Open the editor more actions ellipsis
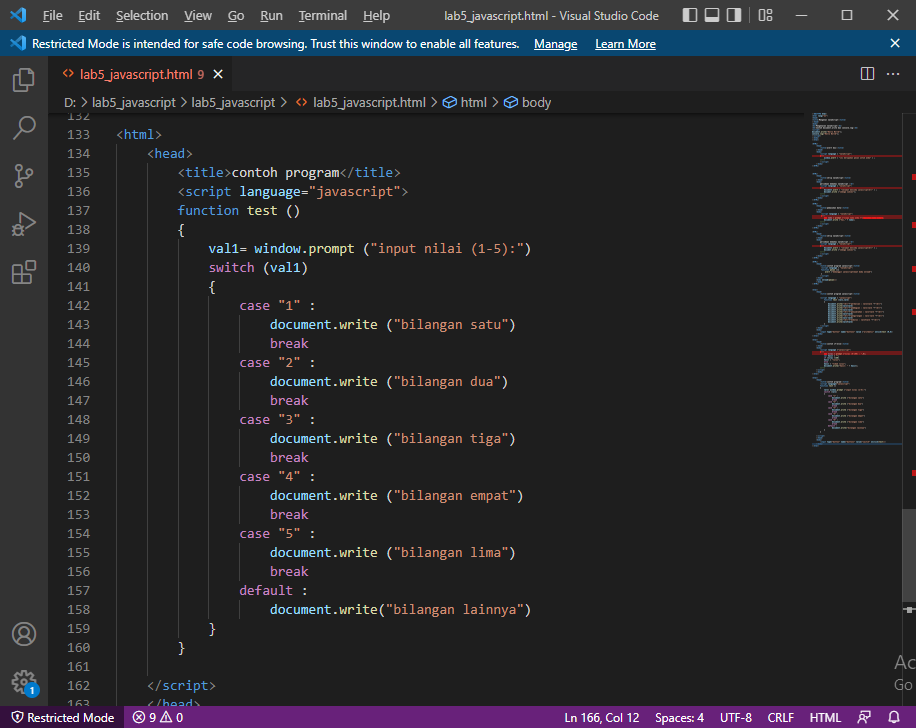 point(894,74)
